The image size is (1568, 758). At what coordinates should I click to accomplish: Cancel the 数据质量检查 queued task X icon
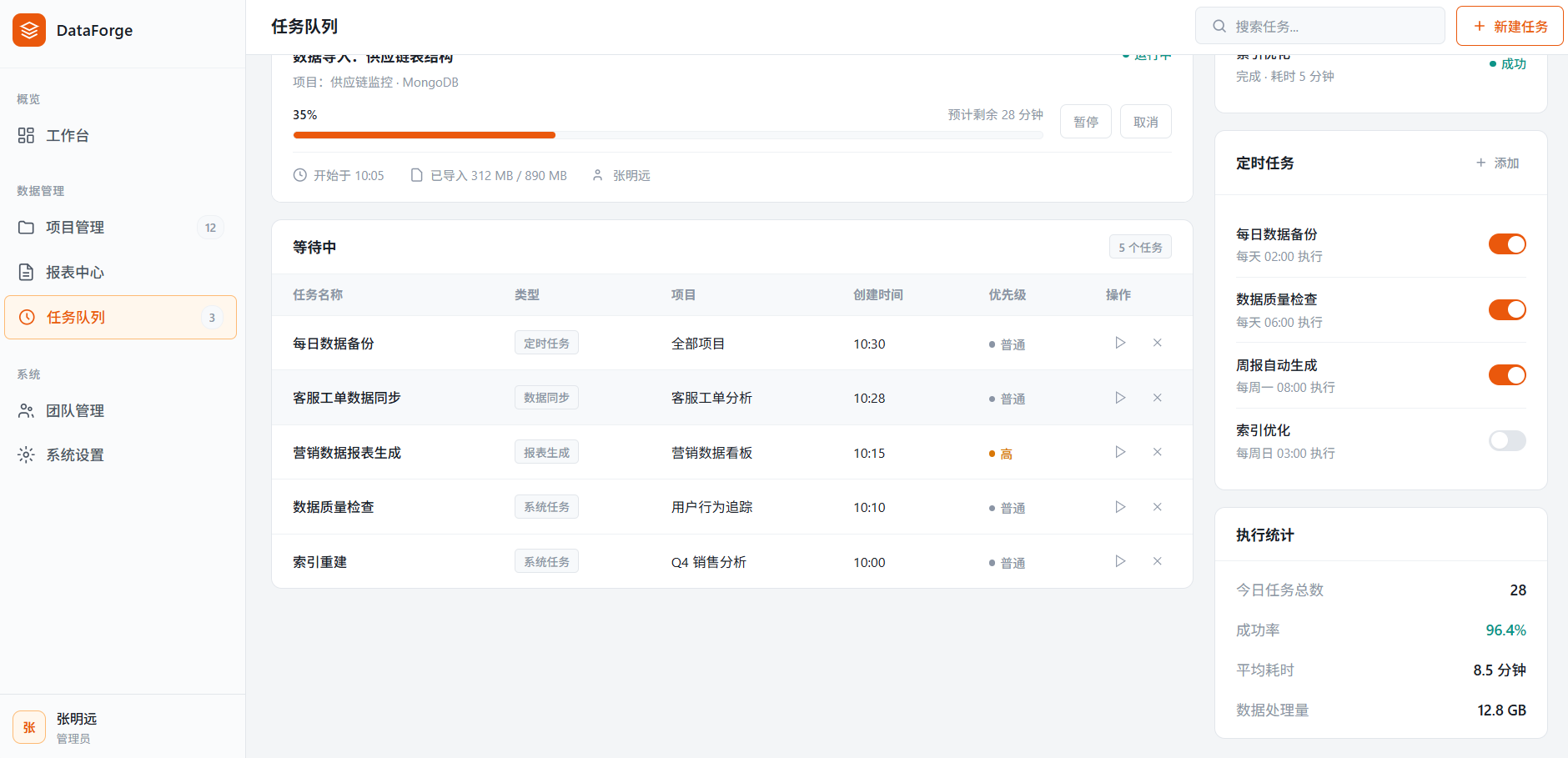click(1158, 507)
